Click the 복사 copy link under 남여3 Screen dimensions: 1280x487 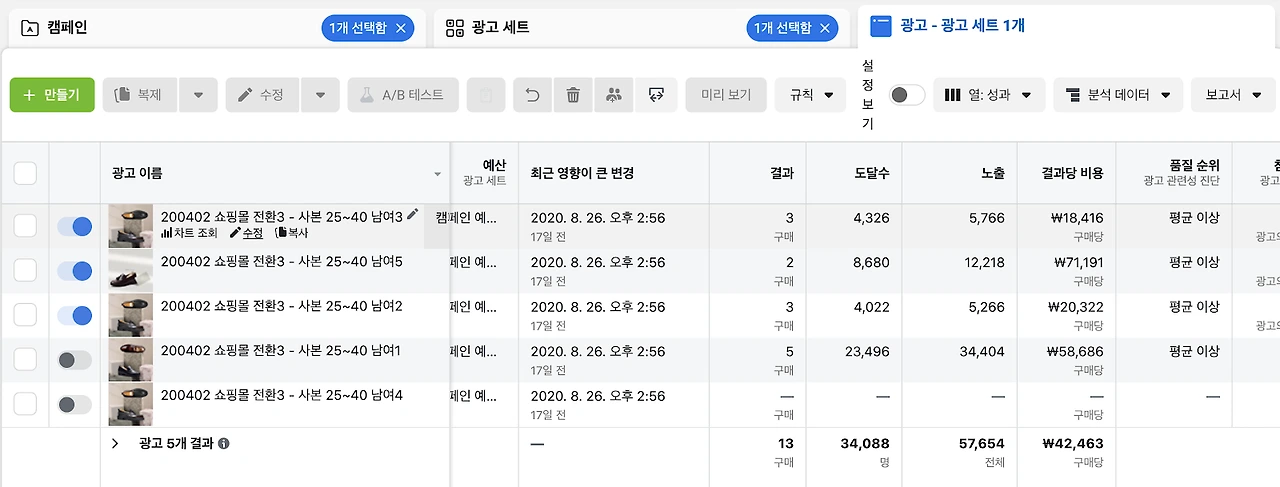[x=292, y=233]
